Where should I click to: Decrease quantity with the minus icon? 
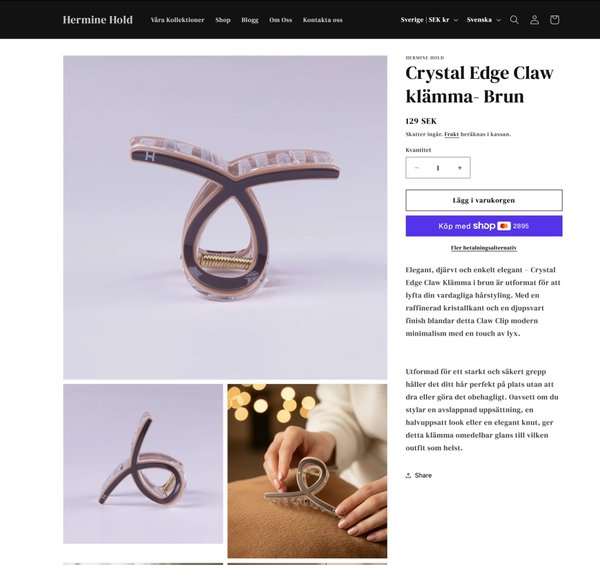coord(417,168)
